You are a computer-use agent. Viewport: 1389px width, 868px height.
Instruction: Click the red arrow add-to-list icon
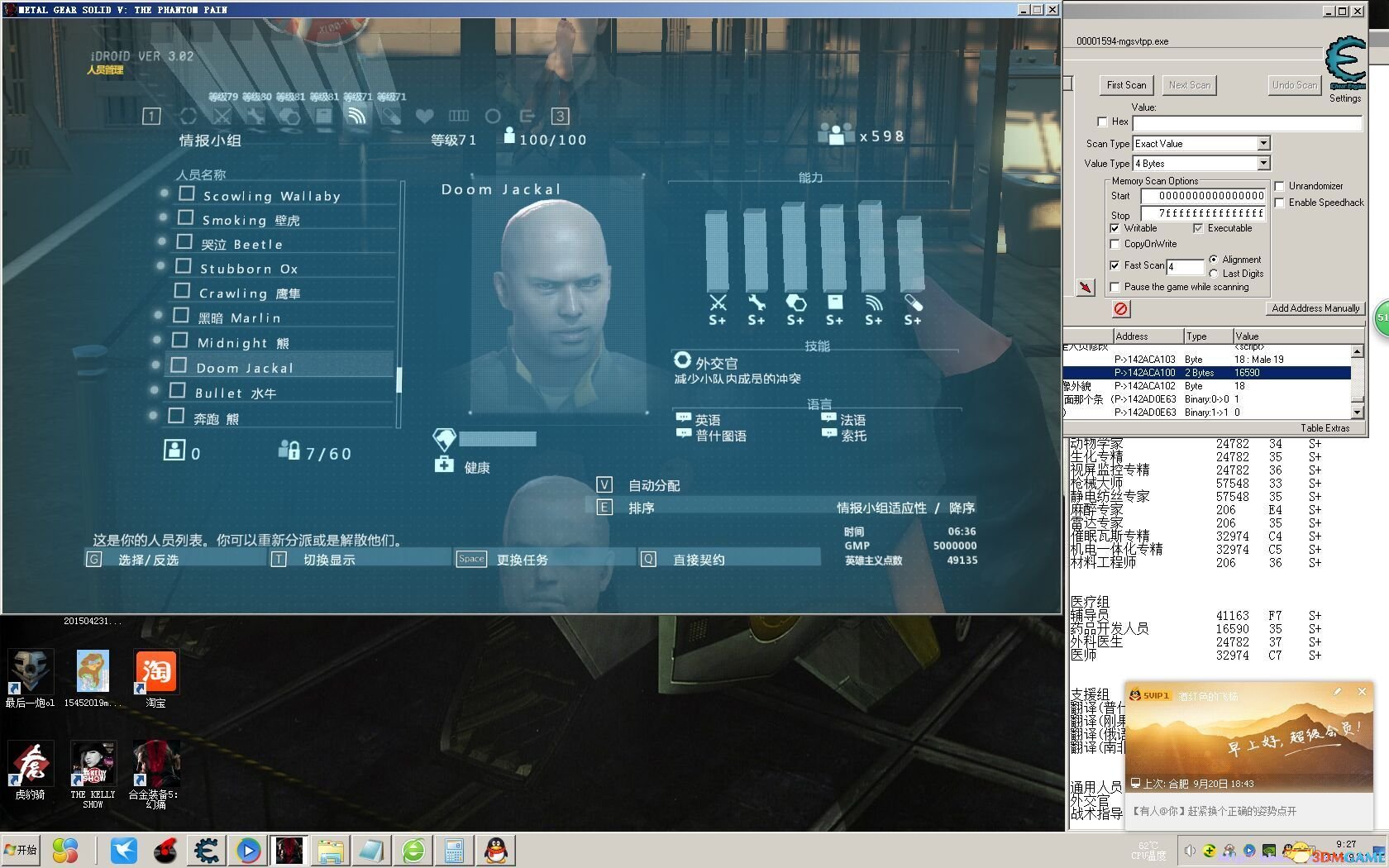(x=1086, y=287)
